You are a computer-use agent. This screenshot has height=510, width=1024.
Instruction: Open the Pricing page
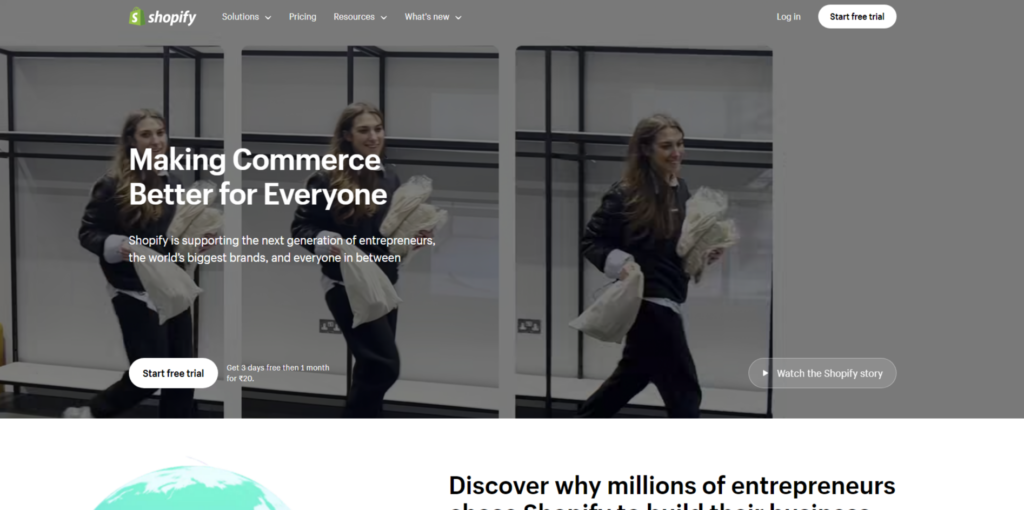coord(302,17)
